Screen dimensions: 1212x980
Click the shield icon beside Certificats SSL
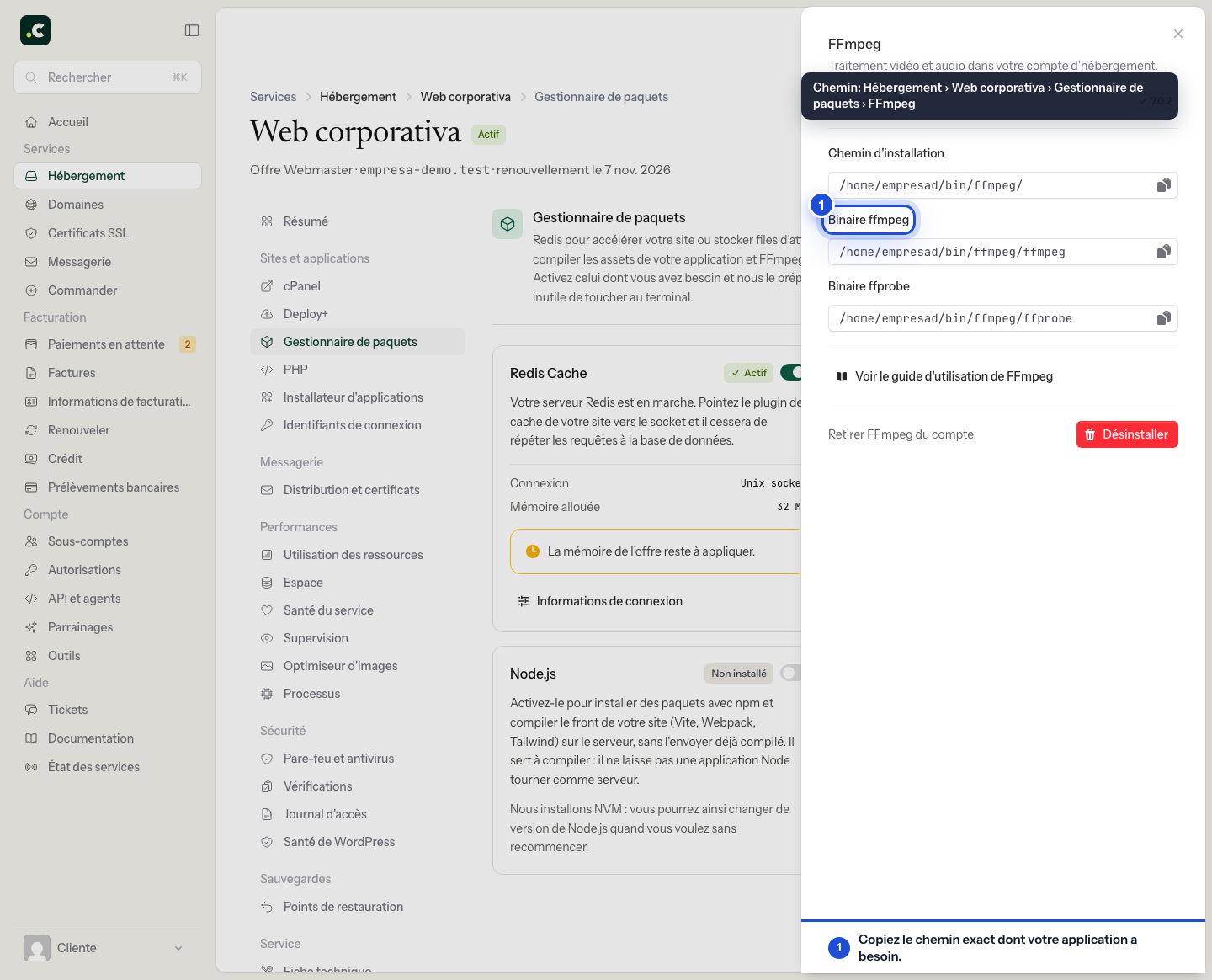pos(31,233)
